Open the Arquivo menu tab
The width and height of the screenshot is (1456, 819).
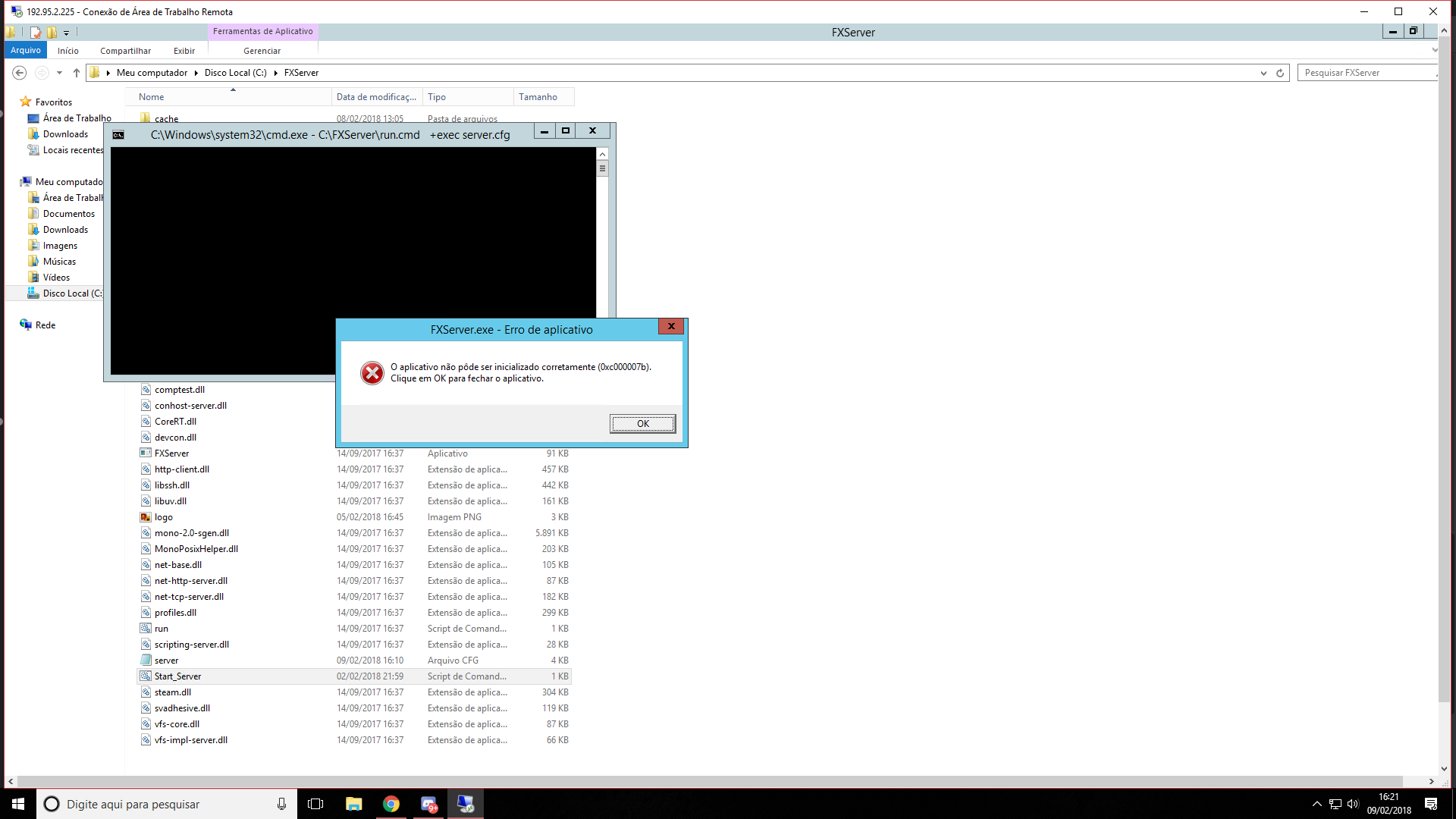[26, 51]
